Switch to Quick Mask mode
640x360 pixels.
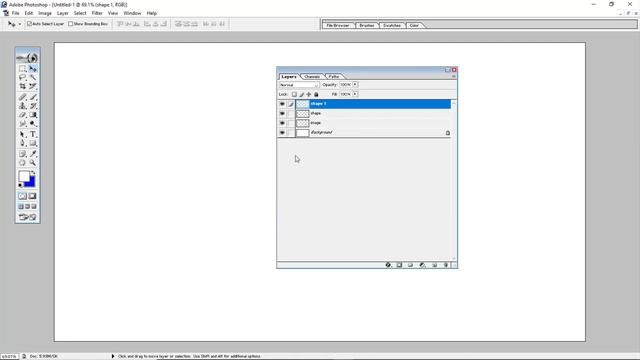tap(33, 196)
